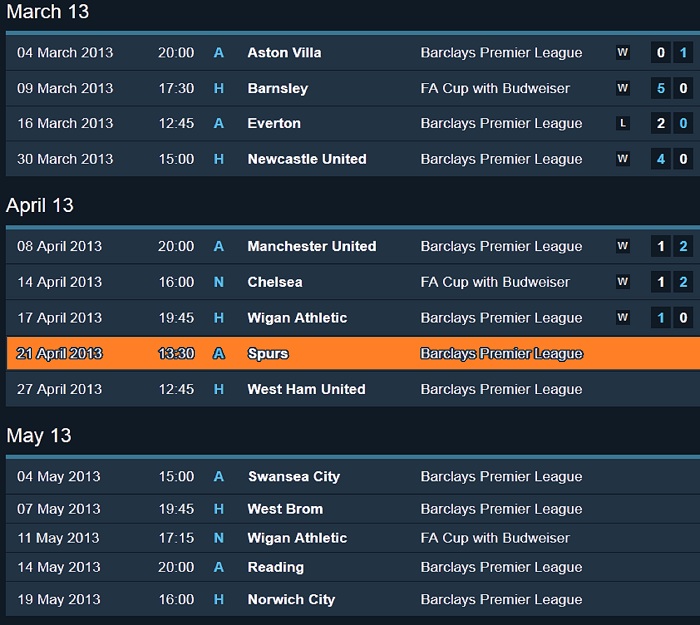Click the H venue marker for Barnsley fixture
This screenshot has height=625, width=700.
[x=219, y=88]
